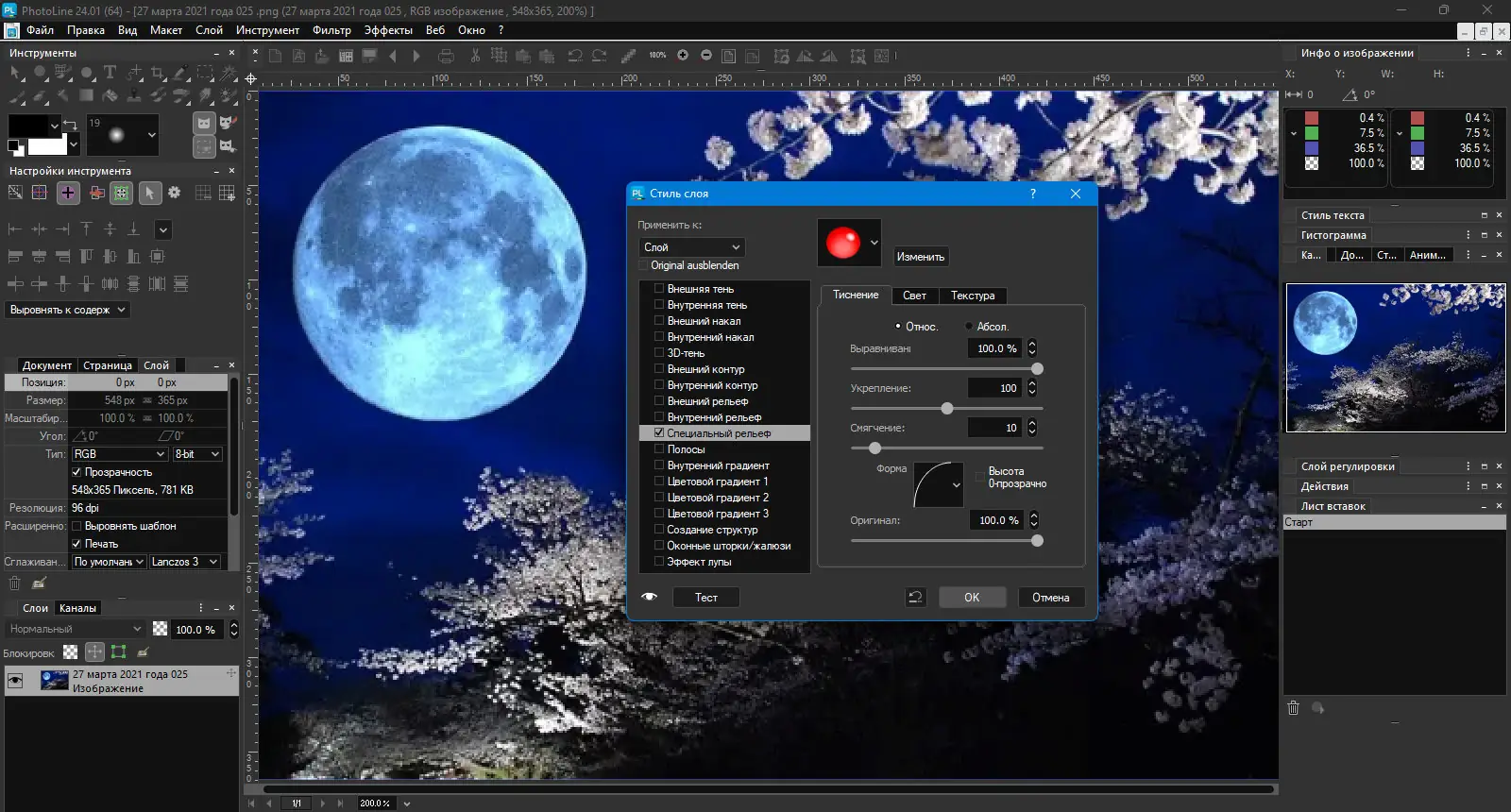Image resolution: width=1511 pixels, height=812 pixels.
Task: Click the Укрепление slider handle
Action: (x=947, y=409)
